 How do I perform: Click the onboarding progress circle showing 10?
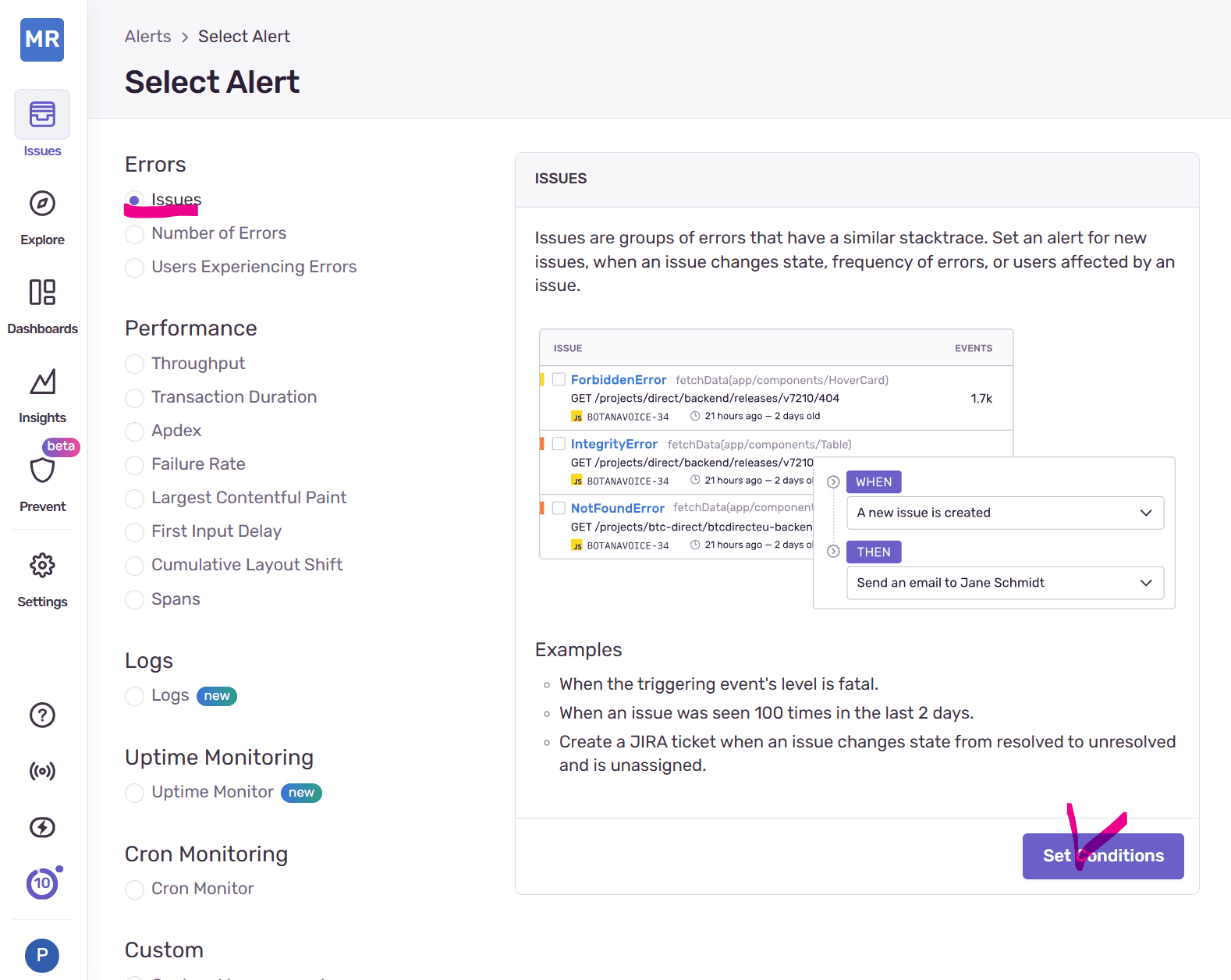[x=42, y=883]
